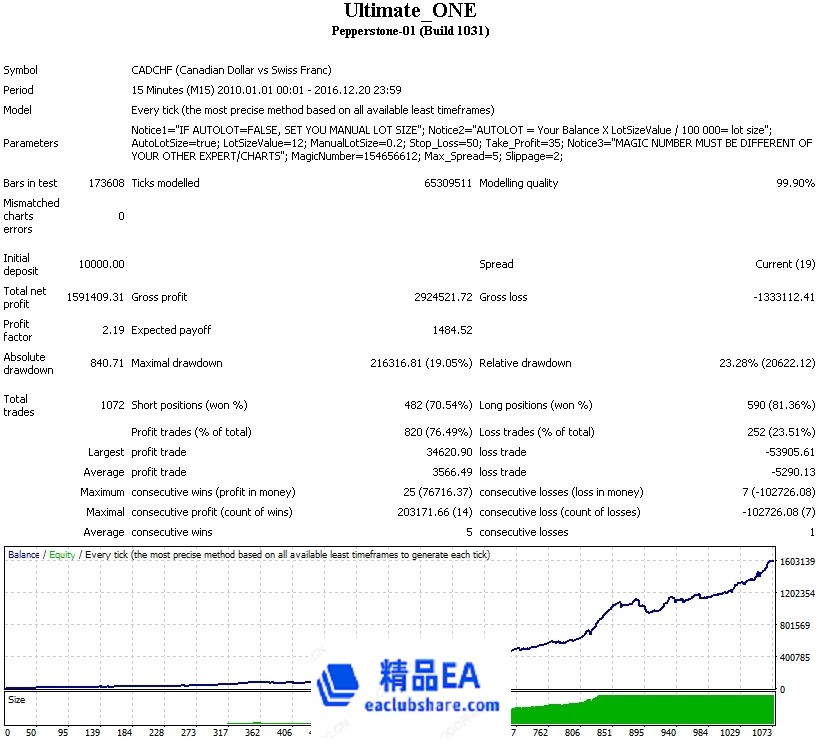Click the consecutive profit value '203171.66 (14)'
Screen dimensions: 823x743
pyautogui.click(x=435, y=513)
